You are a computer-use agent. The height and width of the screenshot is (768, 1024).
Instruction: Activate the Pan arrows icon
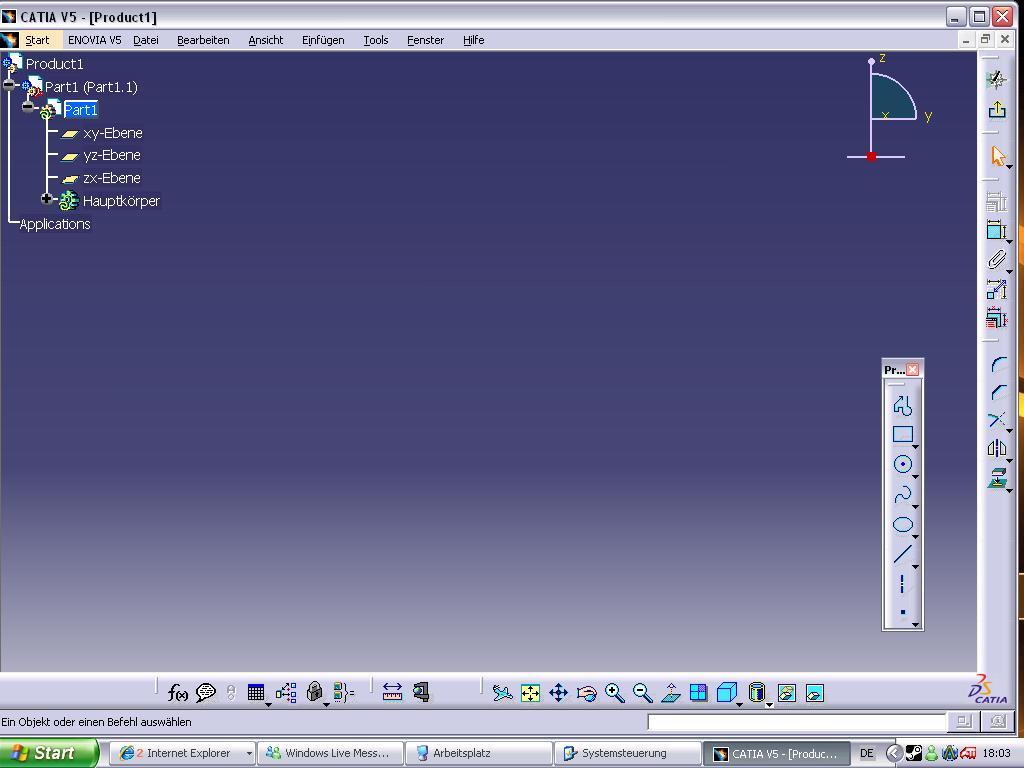pos(558,693)
